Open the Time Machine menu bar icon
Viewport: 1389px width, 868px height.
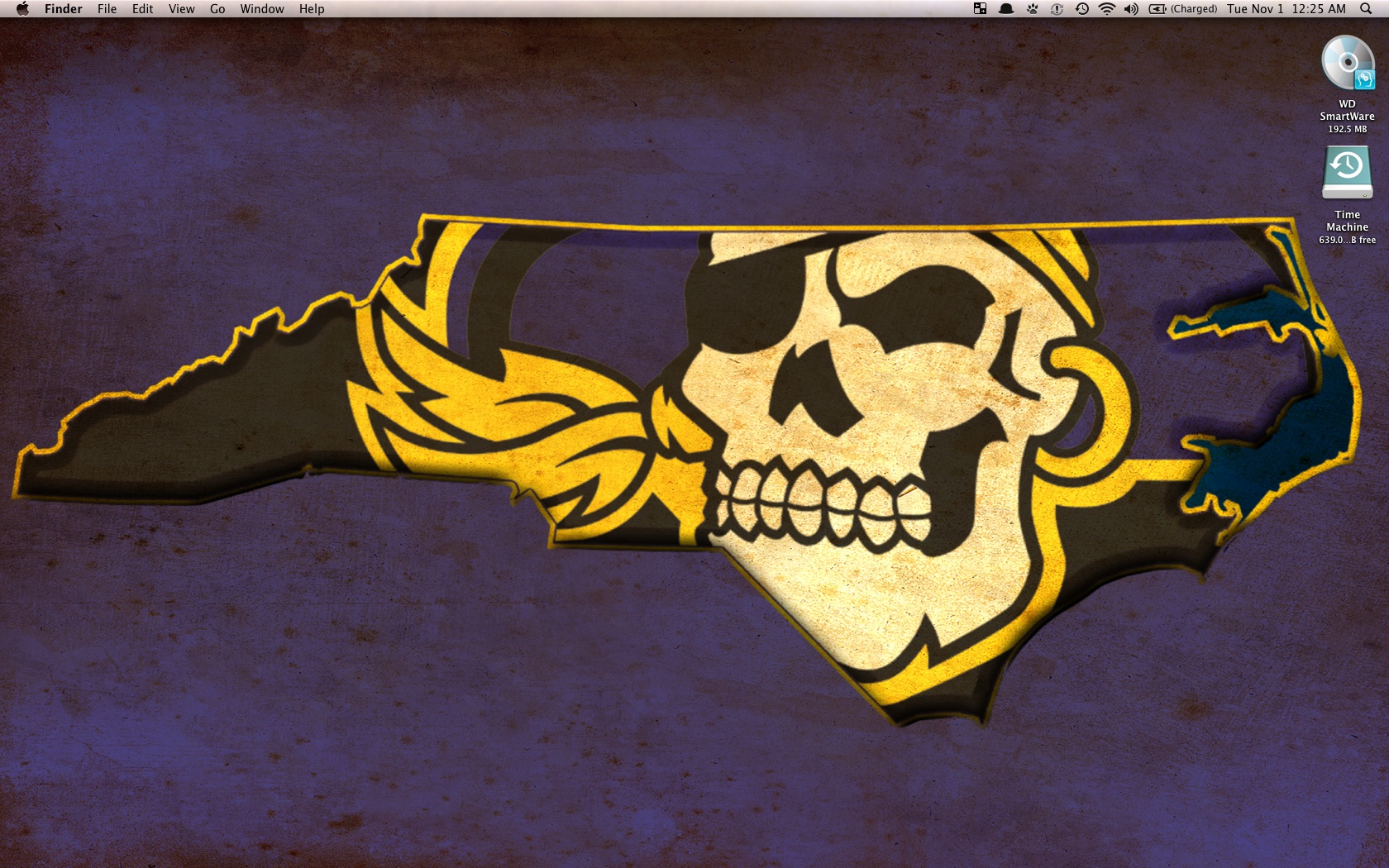pyautogui.click(x=1081, y=9)
